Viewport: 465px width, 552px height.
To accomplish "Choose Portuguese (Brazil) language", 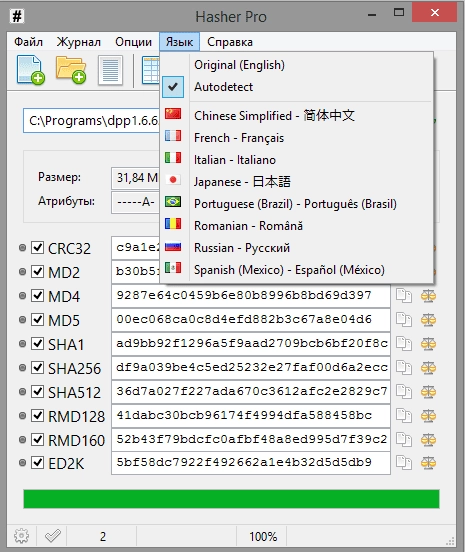I will [x=296, y=204].
